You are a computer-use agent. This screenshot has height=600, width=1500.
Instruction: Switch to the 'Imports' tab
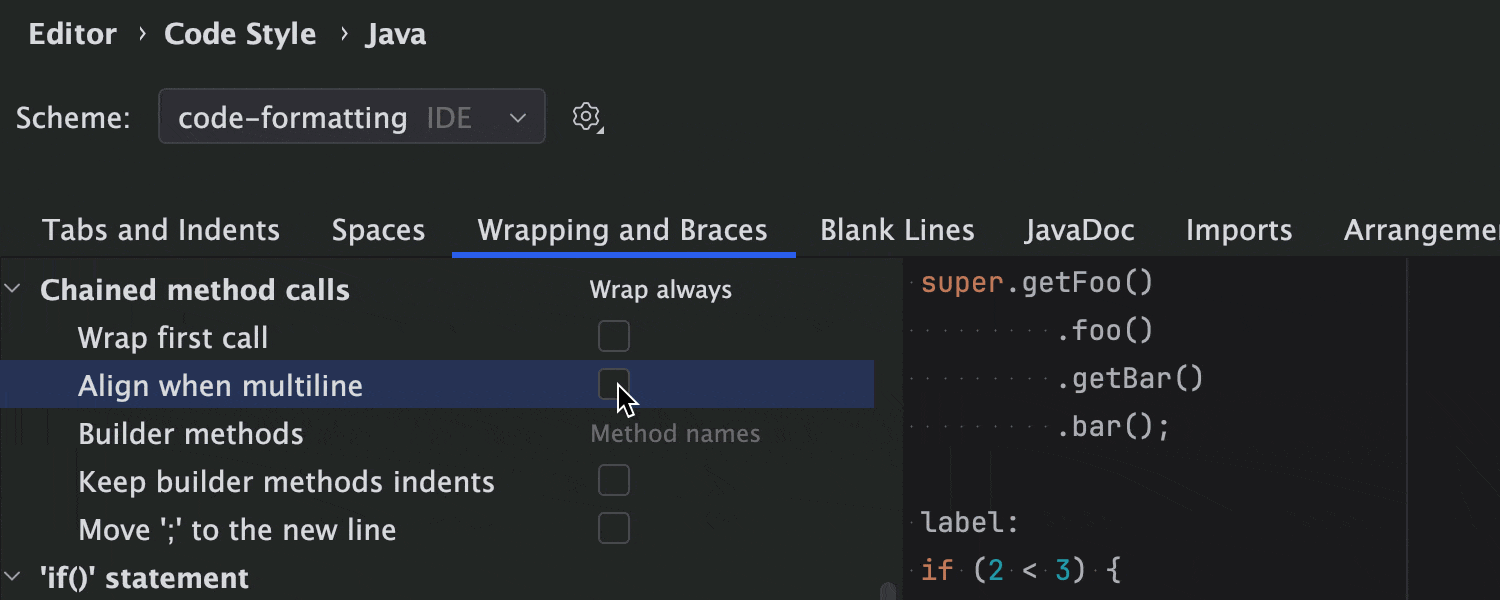[x=1238, y=230]
